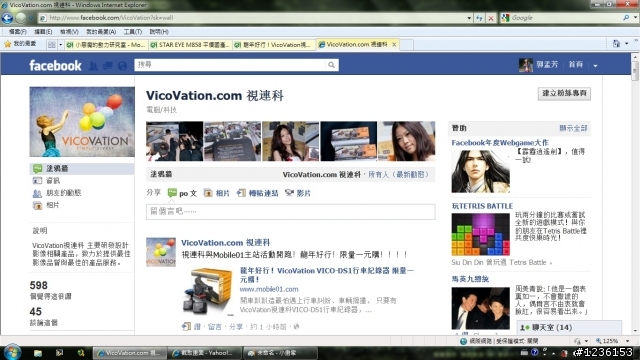This screenshot has width=640, height=360.
Task: Open the Favorites (A) menu
Action: 101,32
